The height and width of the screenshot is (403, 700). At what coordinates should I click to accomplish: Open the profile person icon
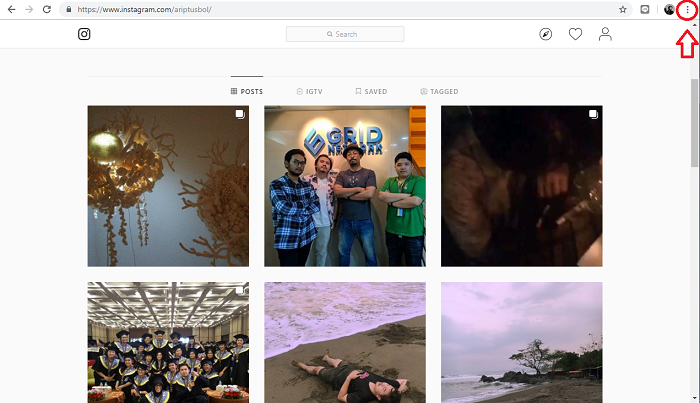tap(605, 34)
